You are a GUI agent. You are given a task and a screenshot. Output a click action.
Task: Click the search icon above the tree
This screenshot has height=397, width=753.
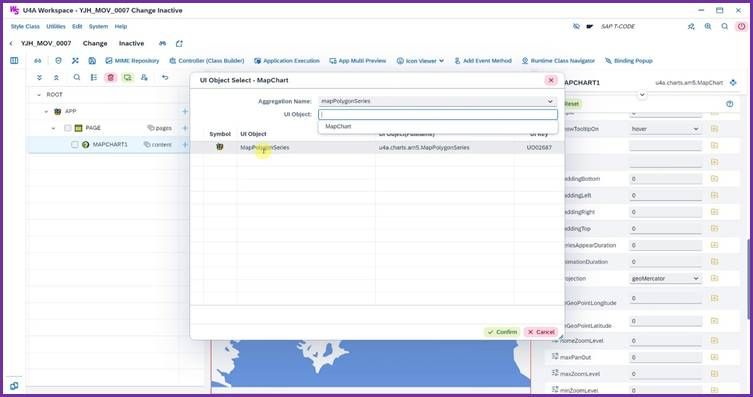pos(77,77)
